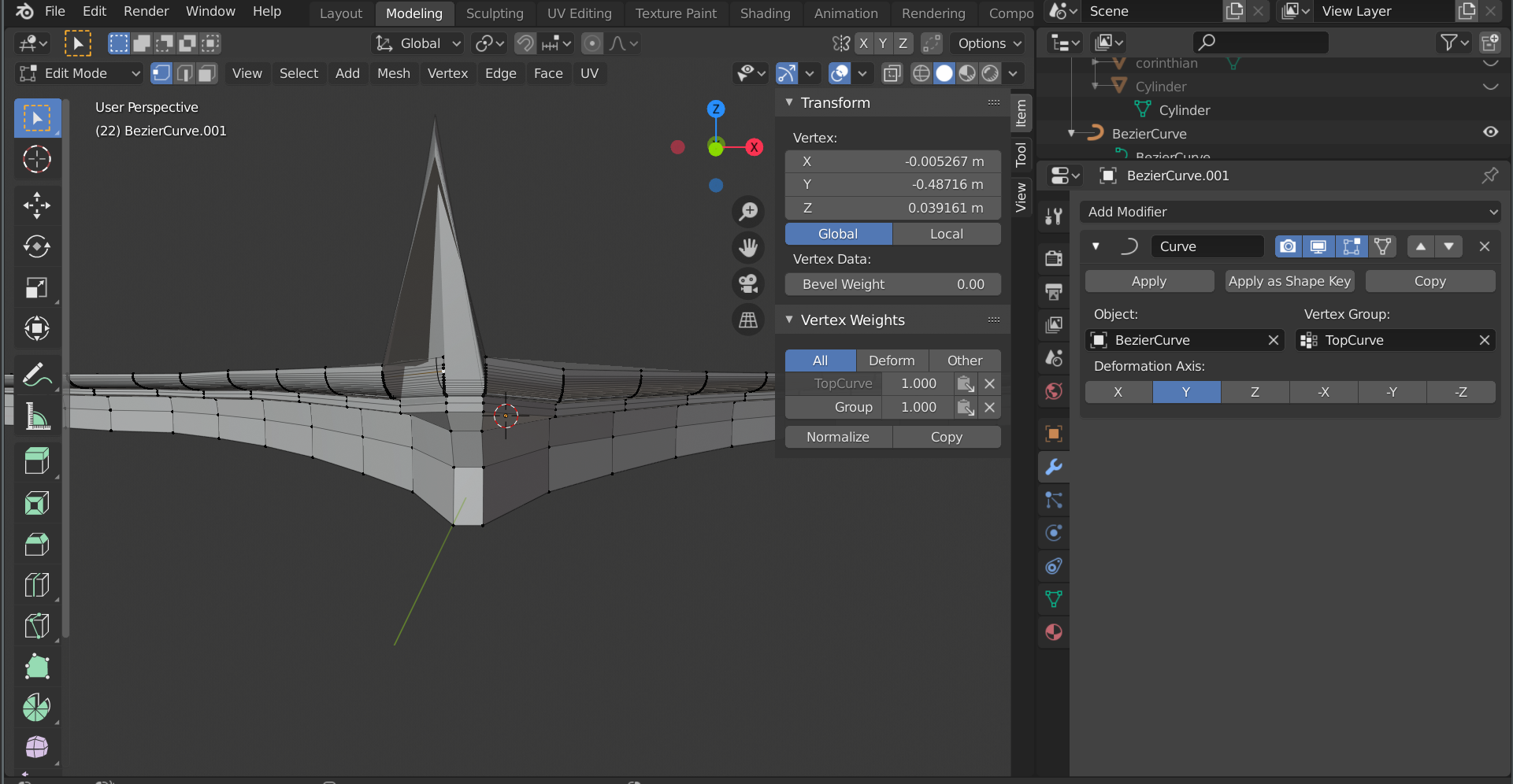Click the Apply modifier button
The image size is (1513, 784).
tap(1149, 281)
